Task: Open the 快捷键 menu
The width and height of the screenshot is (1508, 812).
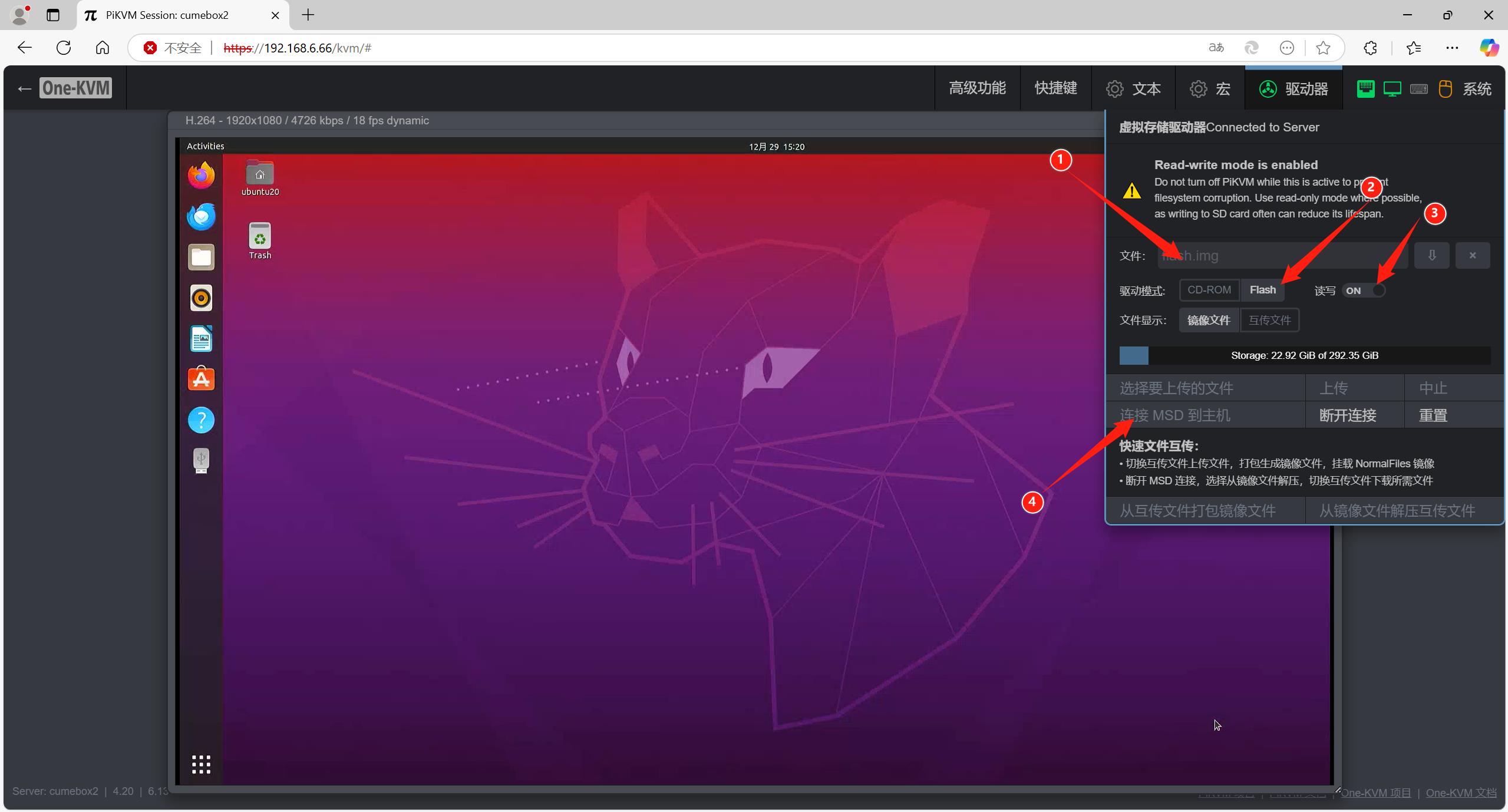Action: pyautogui.click(x=1055, y=88)
